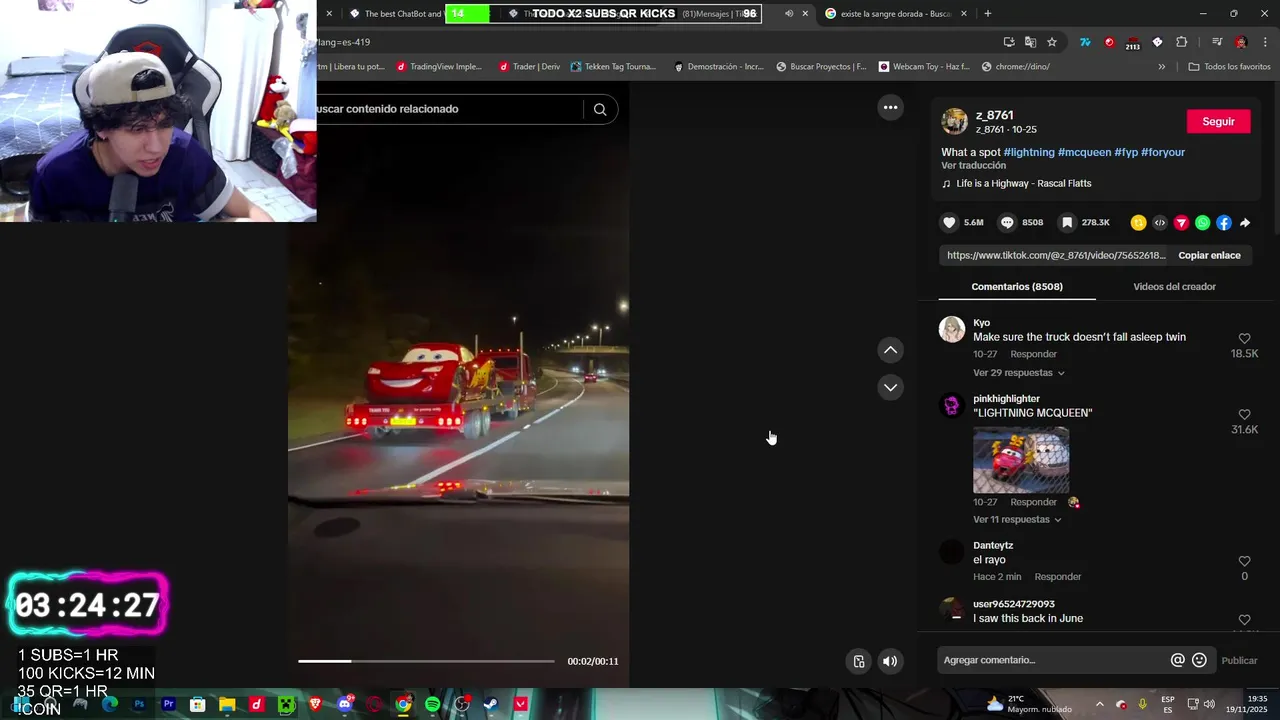1280x720 pixels.
Task: Go to the previous video
Action: (890, 350)
